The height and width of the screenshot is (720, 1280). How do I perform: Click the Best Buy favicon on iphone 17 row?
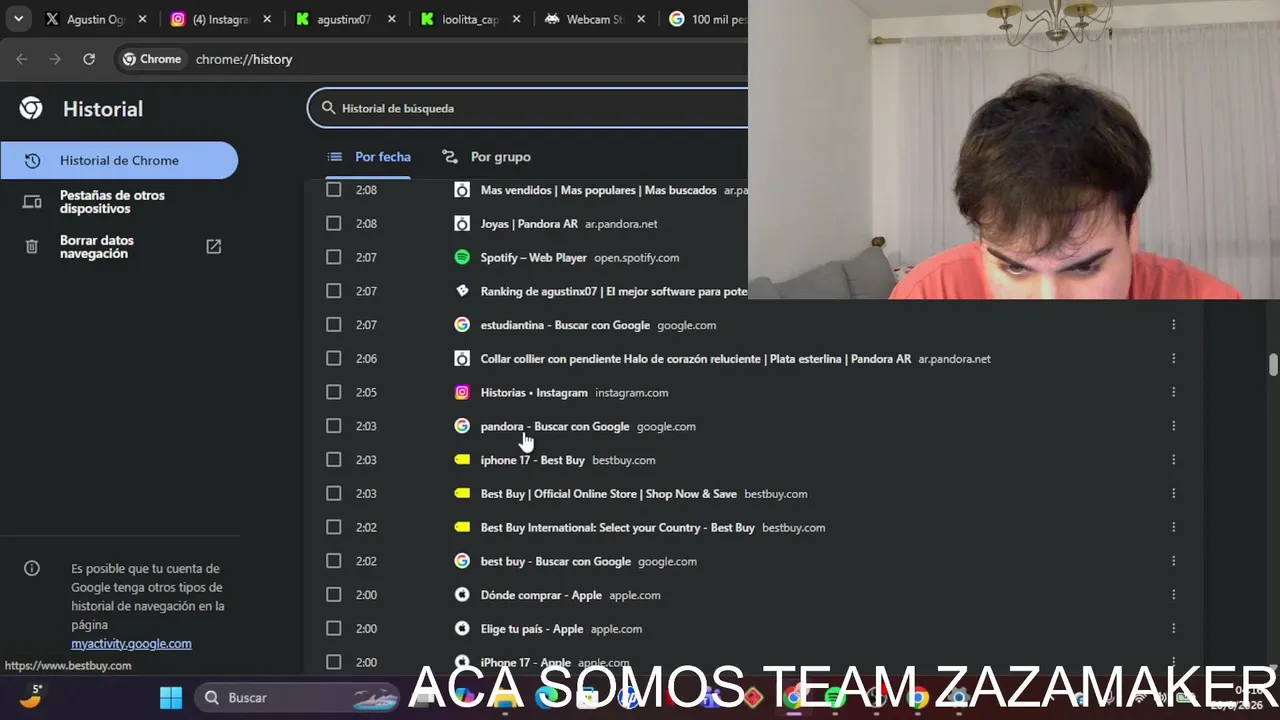tap(462, 460)
